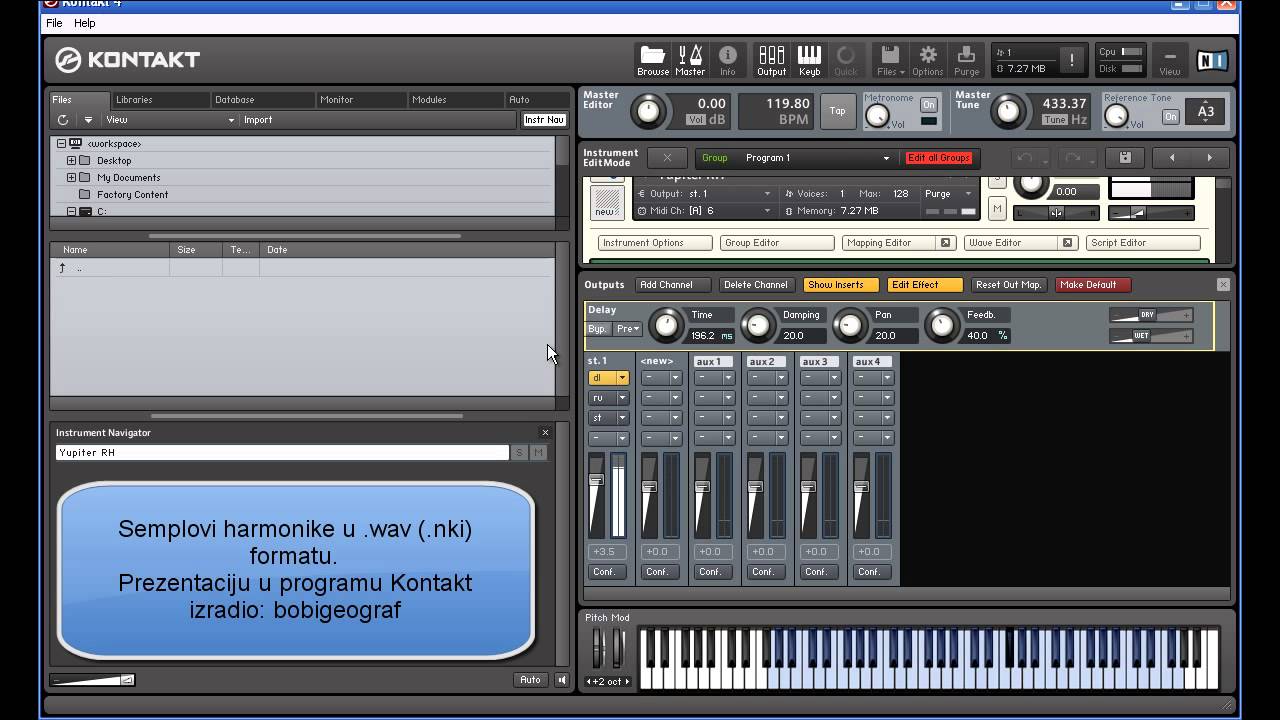Toggle the Edit Effect button
This screenshot has width=1280, height=720.
point(924,285)
